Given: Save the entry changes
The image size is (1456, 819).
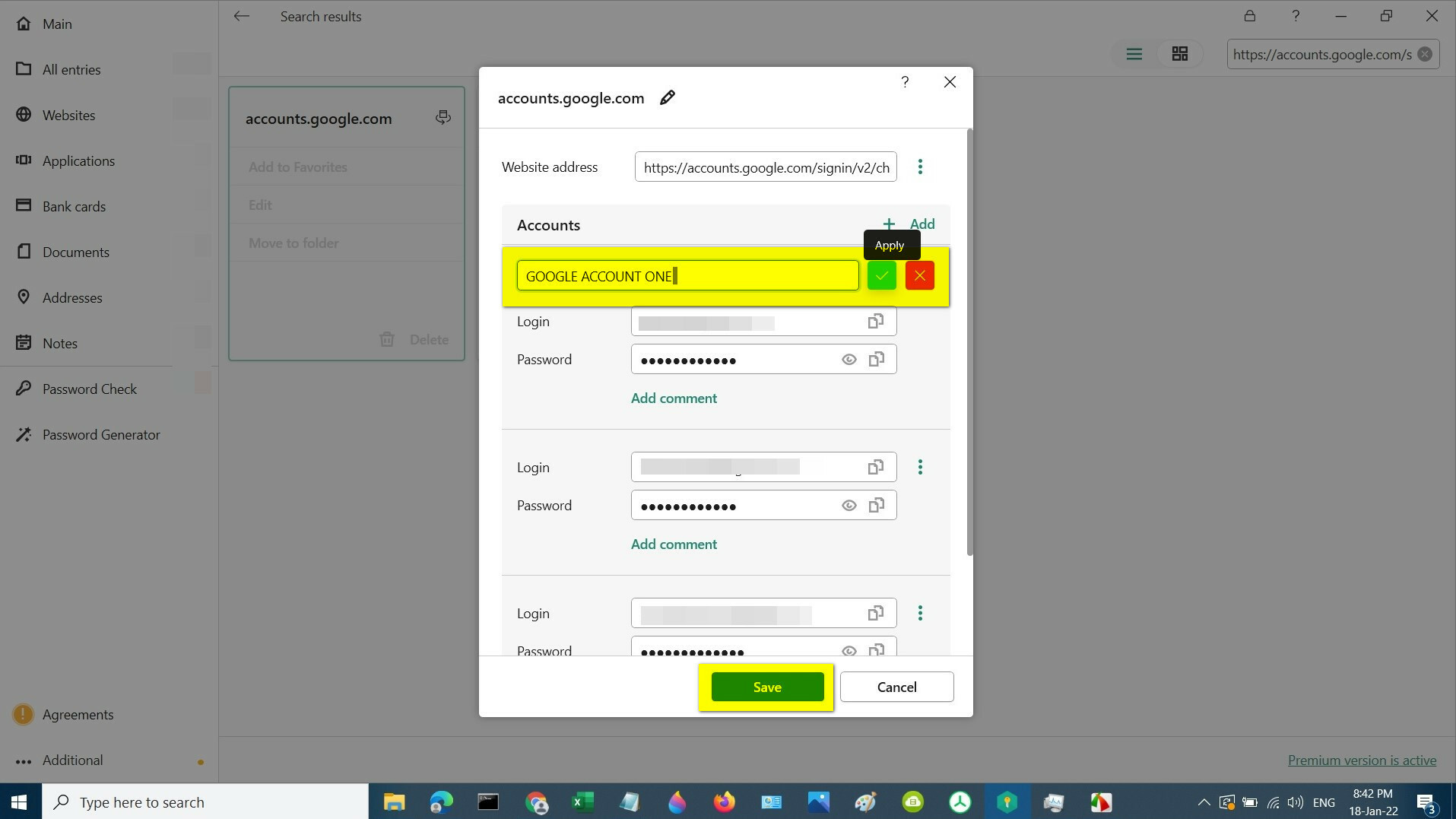Looking at the screenshot, I should (x=767, y=687).
